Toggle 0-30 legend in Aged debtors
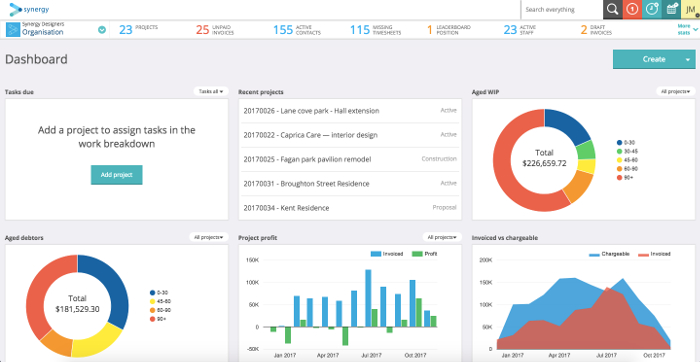 [x=159, y=292]
